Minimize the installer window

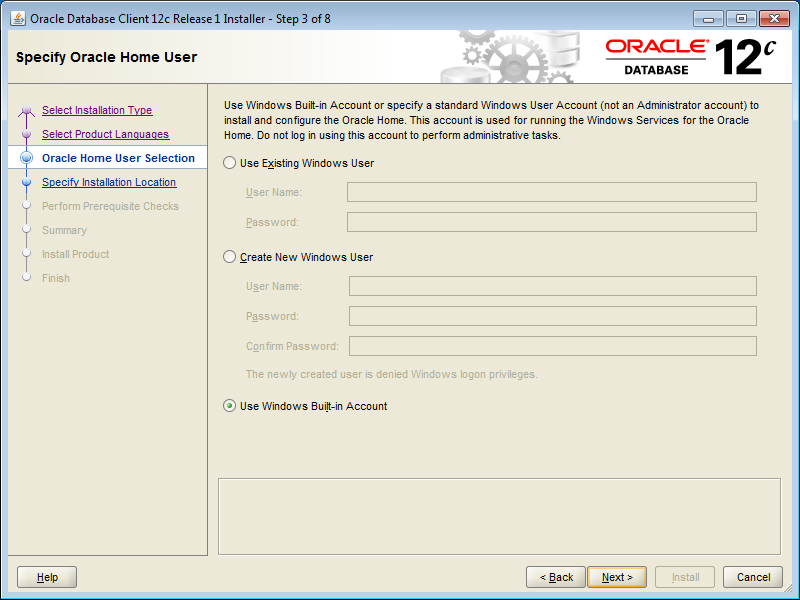(x=708, y=19)
